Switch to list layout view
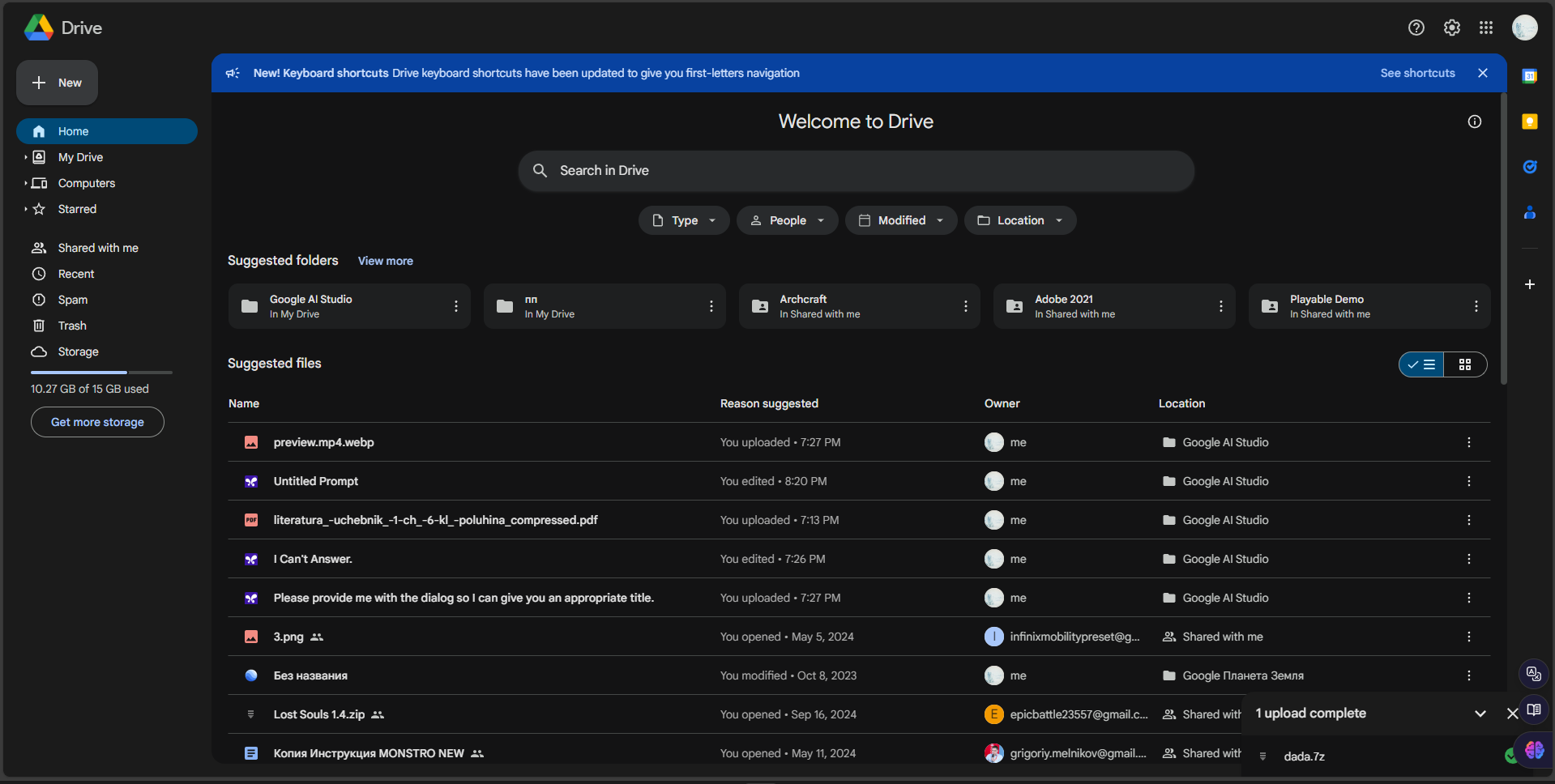Image resolution: width=1555 pixels, height=784 pixels. (1421, 364)
